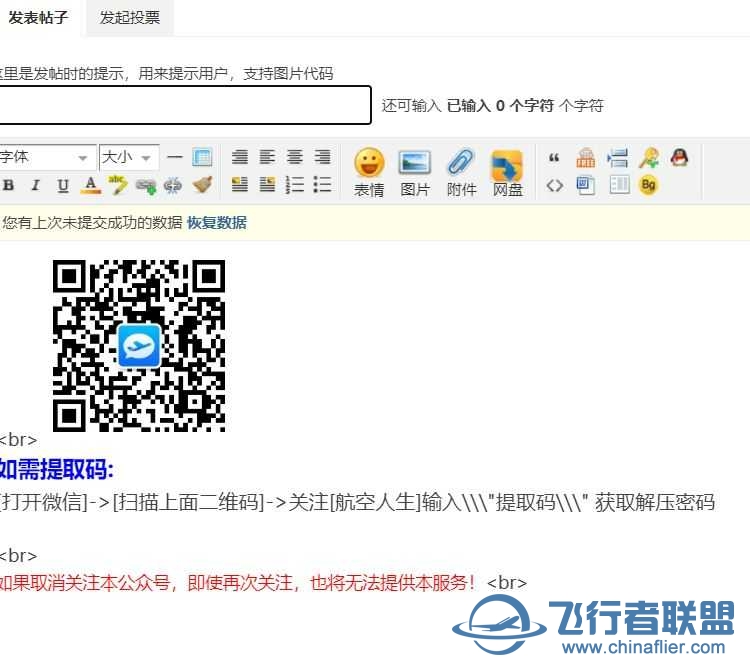Switch to the 发表帖子 tab
Screen dimensions: 750x672
(x=38, y=18)
